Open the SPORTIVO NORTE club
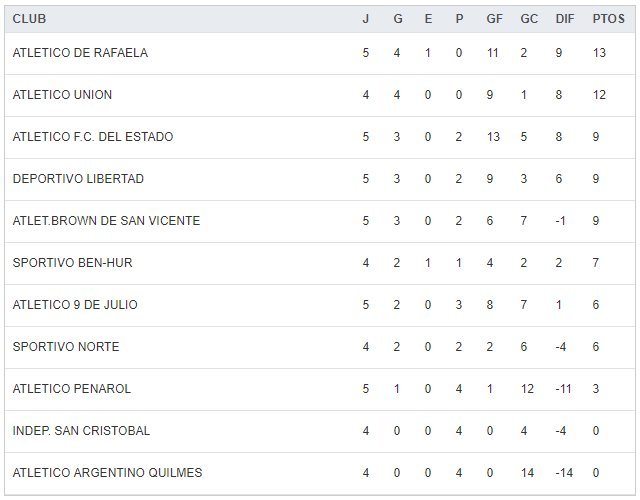This screenshot has width=640, height=500. point(66,347)
